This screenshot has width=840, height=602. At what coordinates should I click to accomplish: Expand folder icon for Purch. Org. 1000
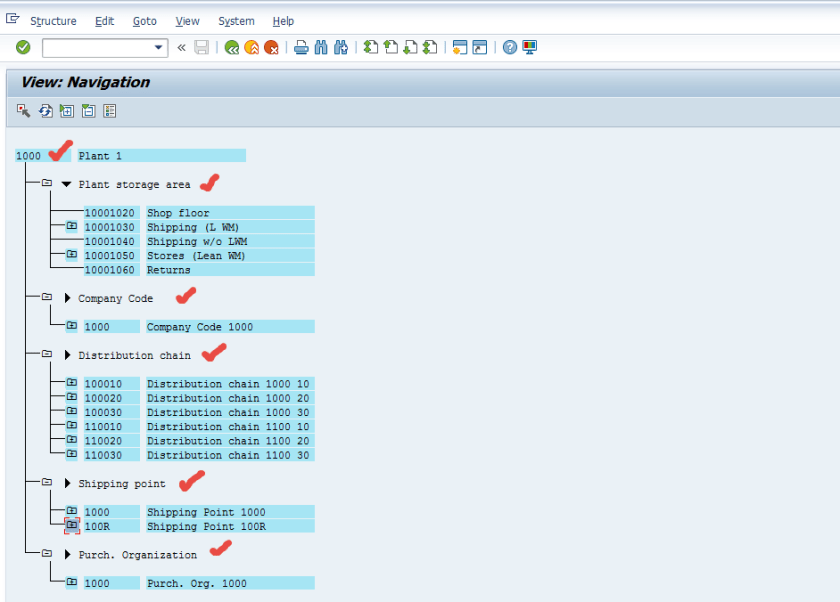pyautogui.click(x=72, y=582)
